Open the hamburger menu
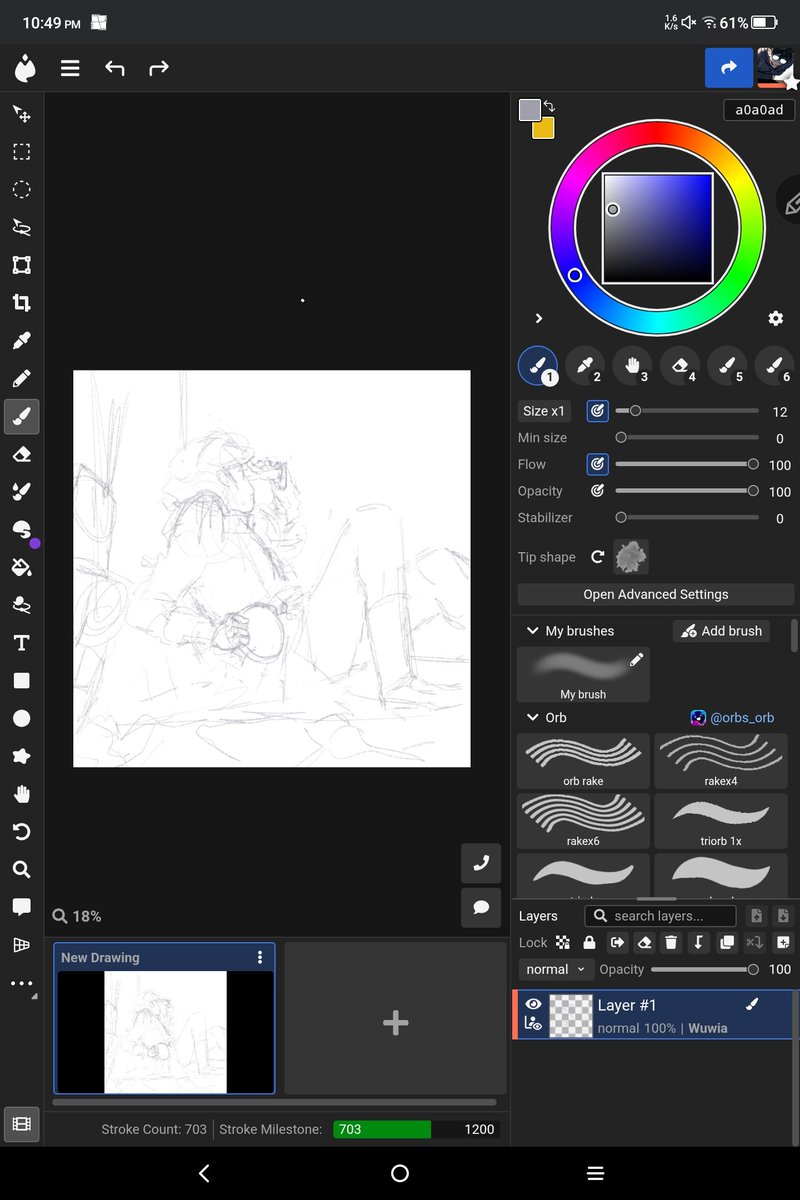The height and width of the screenshot is (1200, 800). (x=69, y=68)
